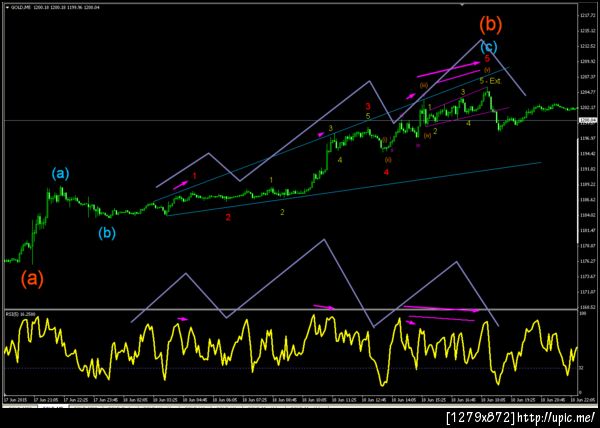Select the red 4 wave label
This screenshot has width=600, height=428.
pyautogui.click(x=386, y=173)
